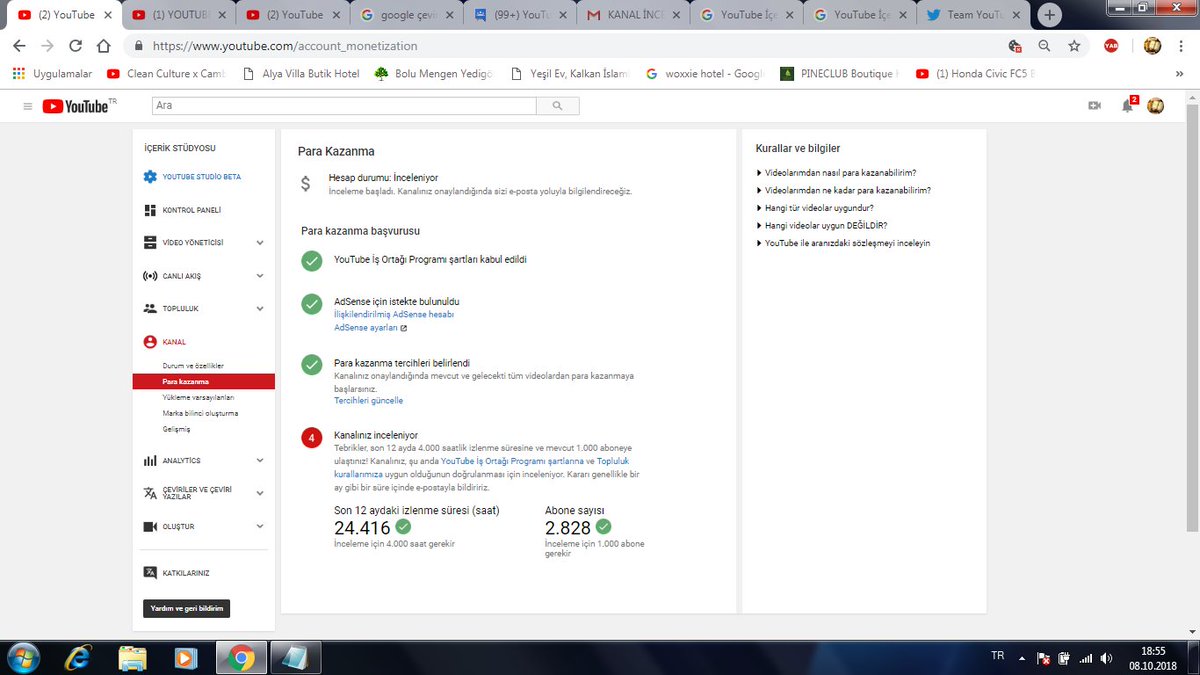Open the YouTube hamburger guide menu

pyautogui.click(x=27, y=106)
